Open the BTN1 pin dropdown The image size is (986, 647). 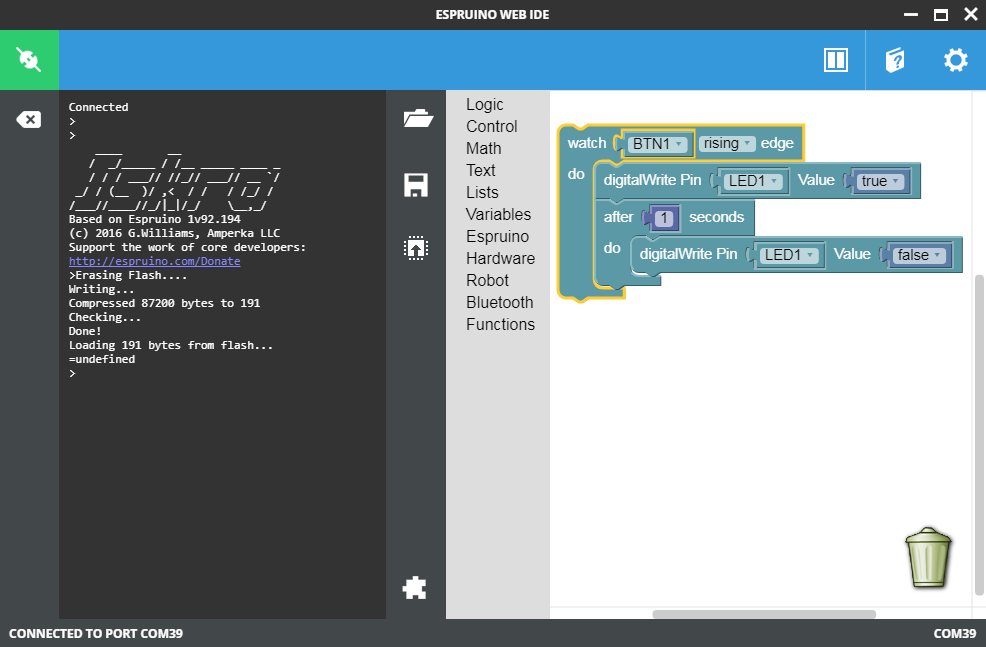click(x=656, y=143)
